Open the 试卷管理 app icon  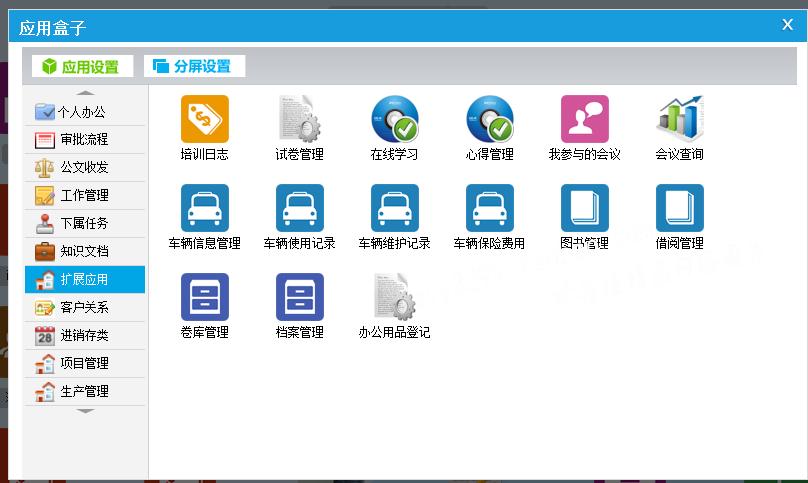tap(299, 120)
